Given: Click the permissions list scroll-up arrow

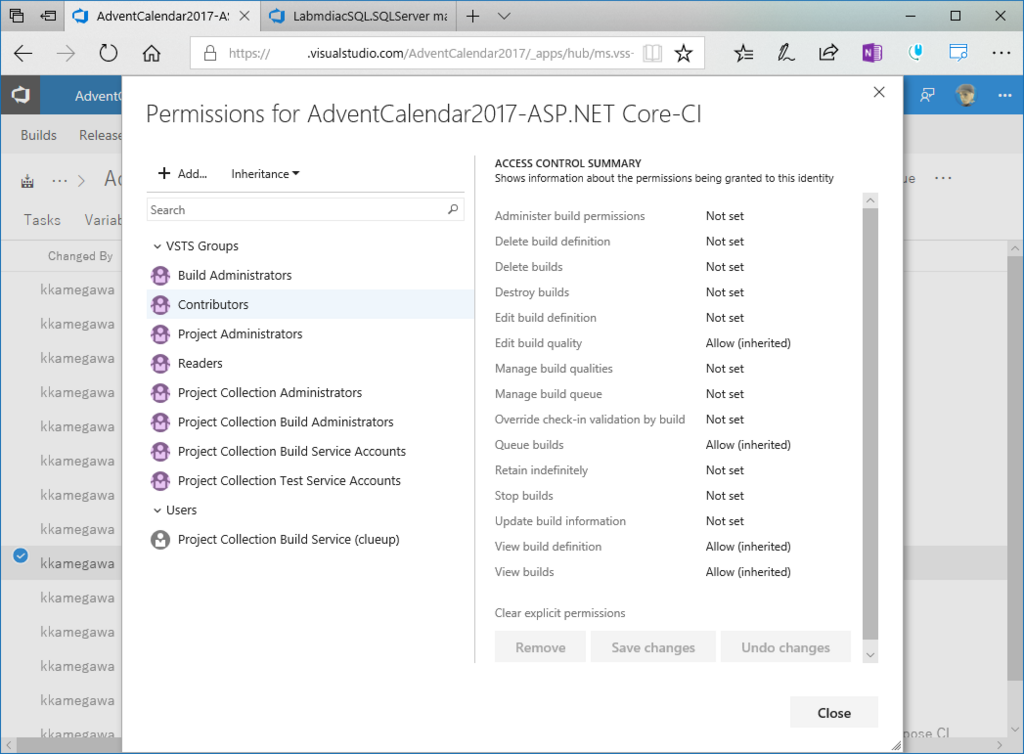Looking at the screenshot, I should 870,200.
